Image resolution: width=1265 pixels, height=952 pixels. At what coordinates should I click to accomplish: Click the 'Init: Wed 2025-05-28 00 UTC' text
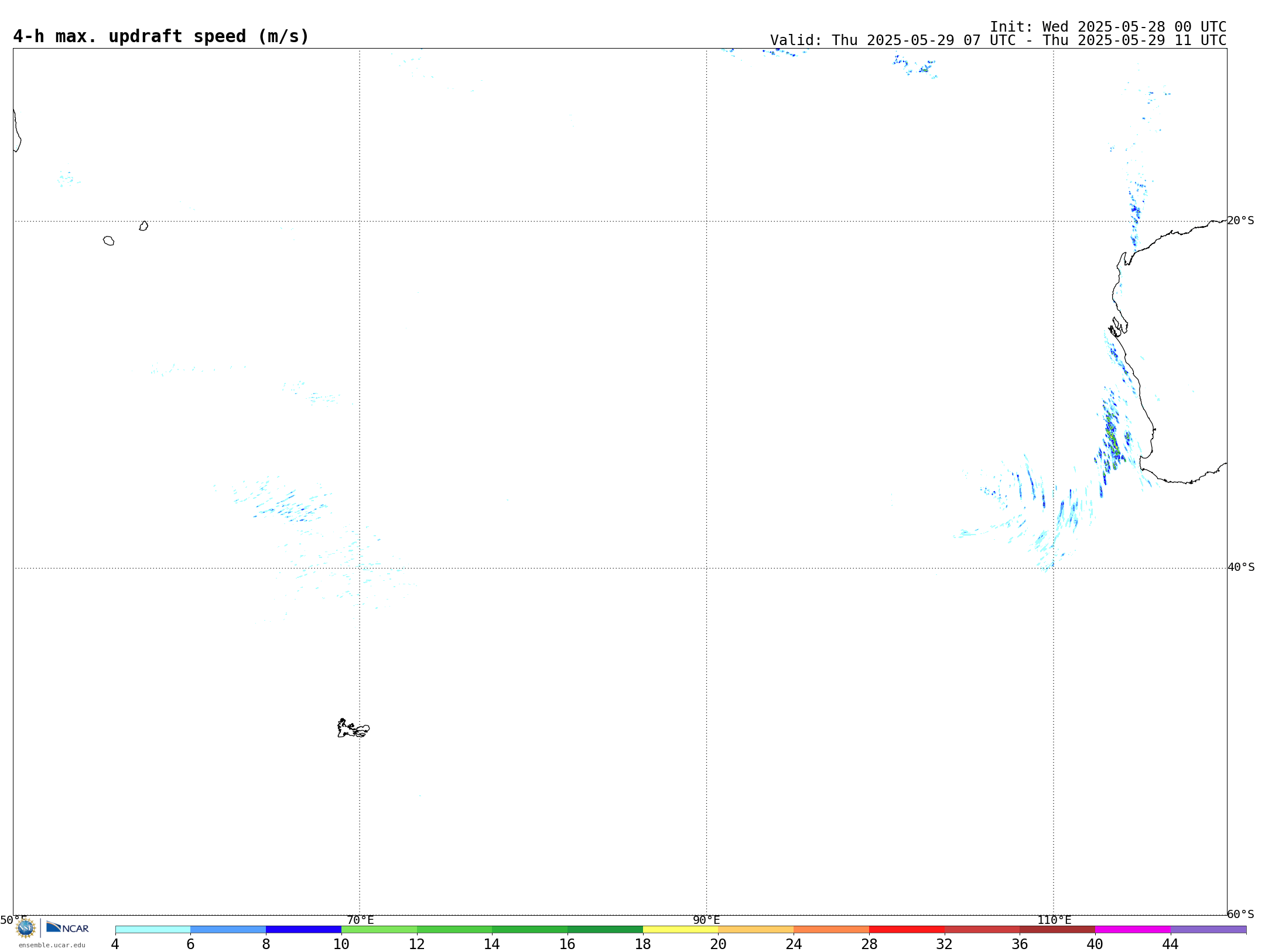(1108, 27)
